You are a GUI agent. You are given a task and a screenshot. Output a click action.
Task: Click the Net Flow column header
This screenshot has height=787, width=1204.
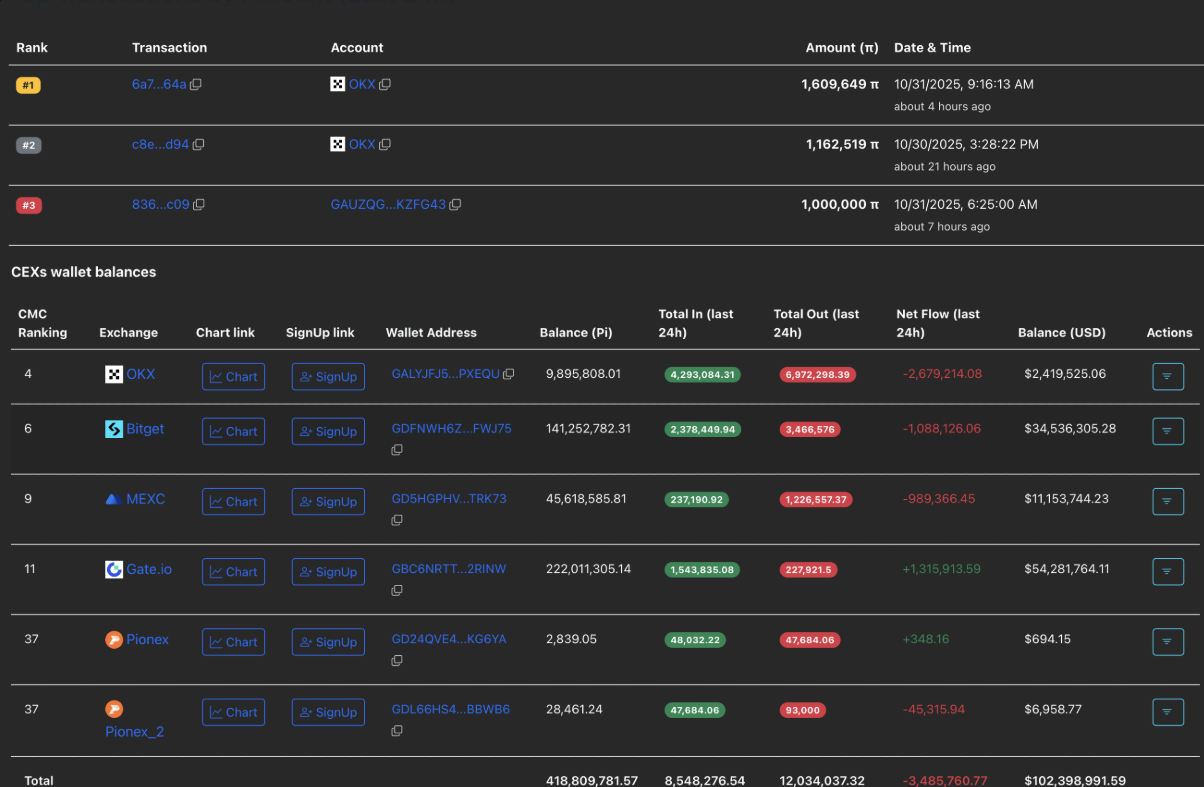pyautogui.click(x=938, y=323)
